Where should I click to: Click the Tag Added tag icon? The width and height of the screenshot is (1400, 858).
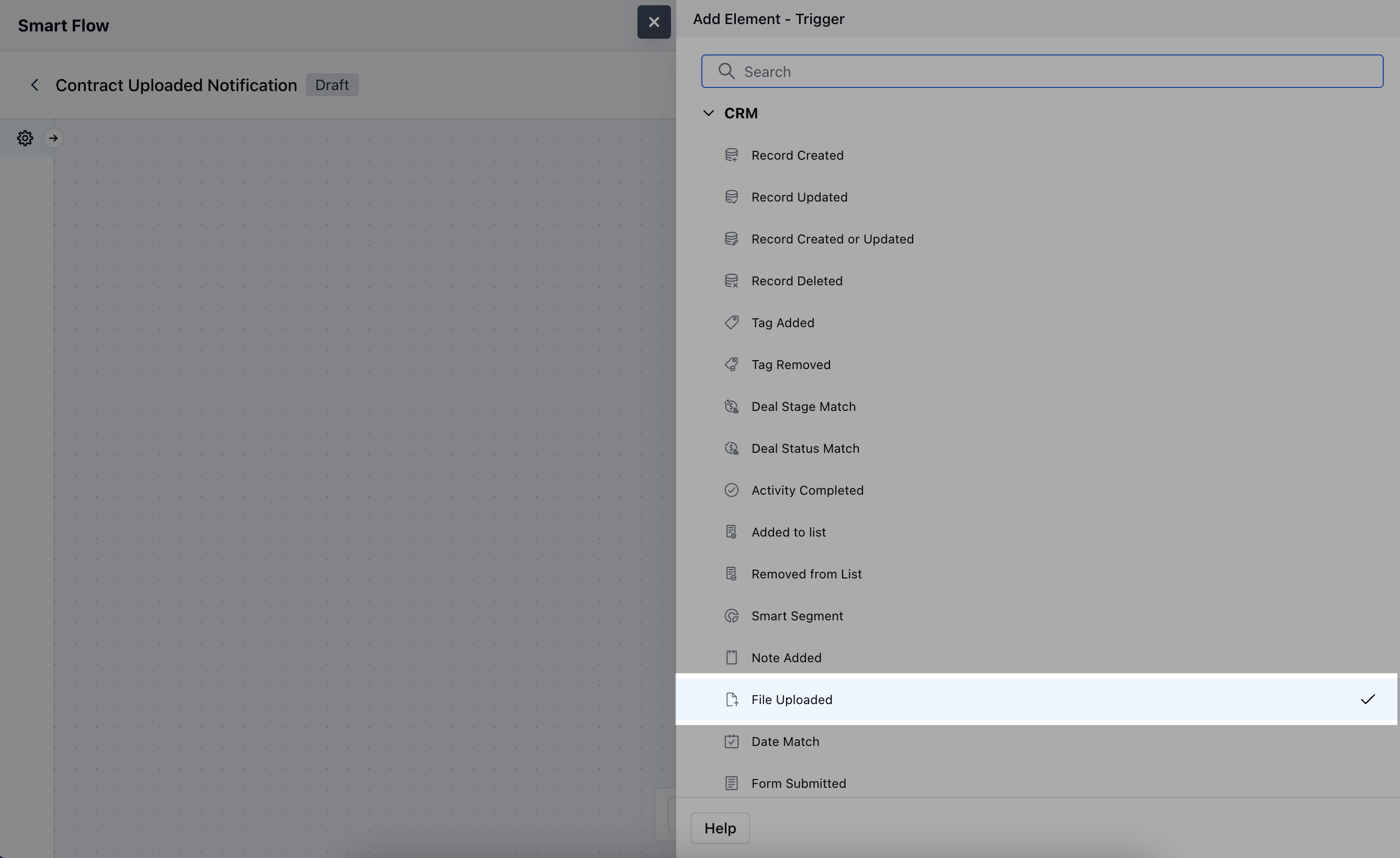(731, 323)
